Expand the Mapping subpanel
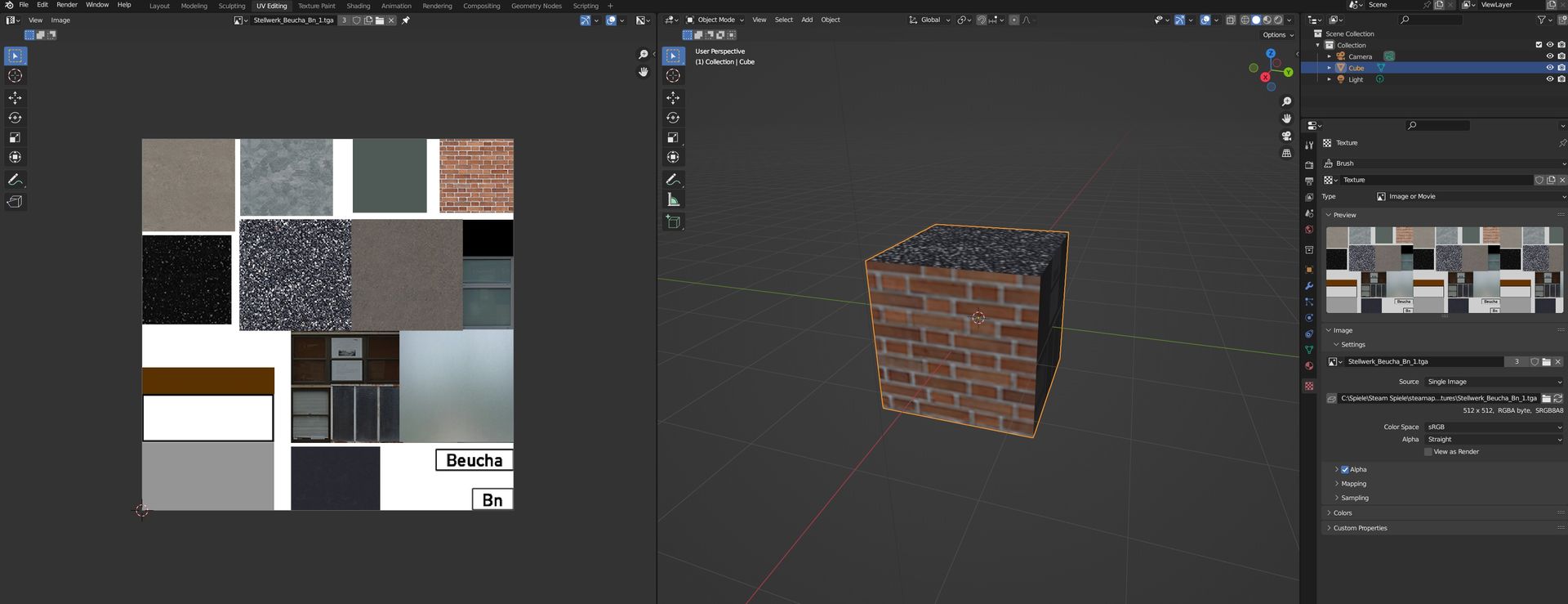The height and width of the screenshot is (604, 1568). pos(1353,484)
